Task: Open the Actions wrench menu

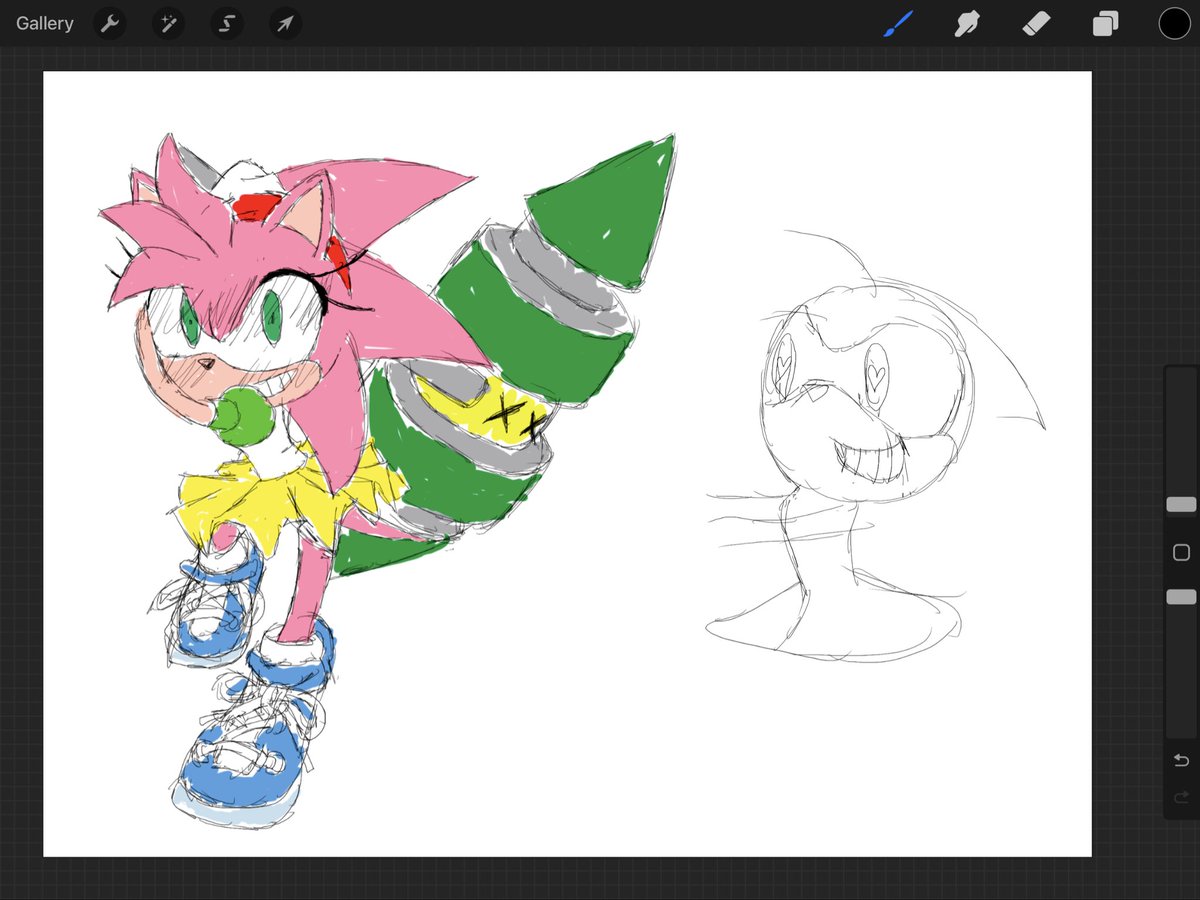Action: (x=110, y=23)
